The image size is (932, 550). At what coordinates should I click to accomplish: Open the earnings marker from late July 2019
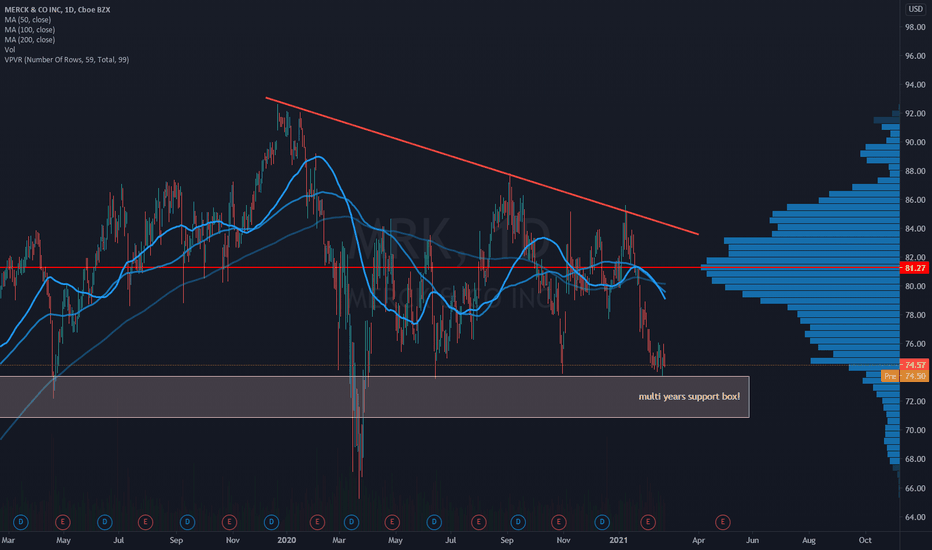point(145,522)
